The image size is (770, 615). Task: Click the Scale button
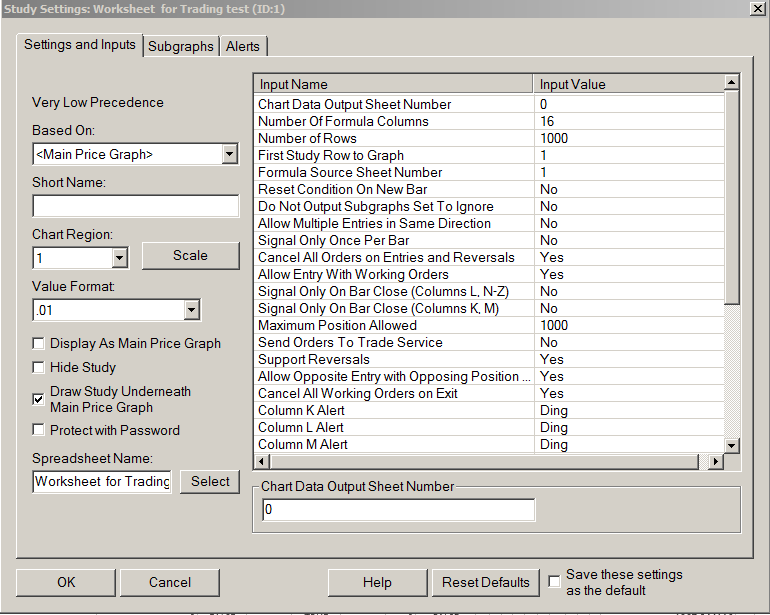pos(190,256)
